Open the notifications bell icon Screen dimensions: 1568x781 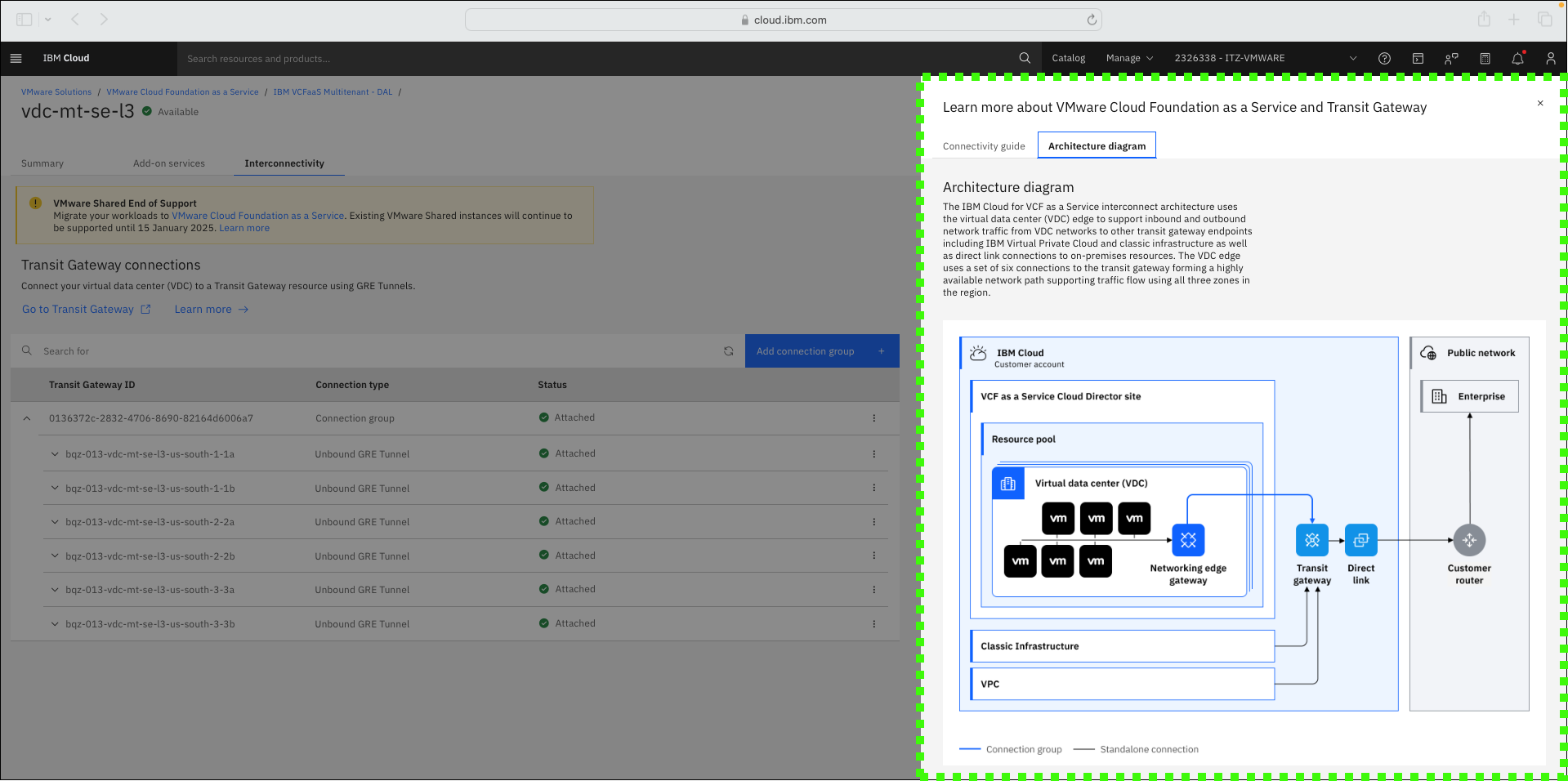point(1517,58)
